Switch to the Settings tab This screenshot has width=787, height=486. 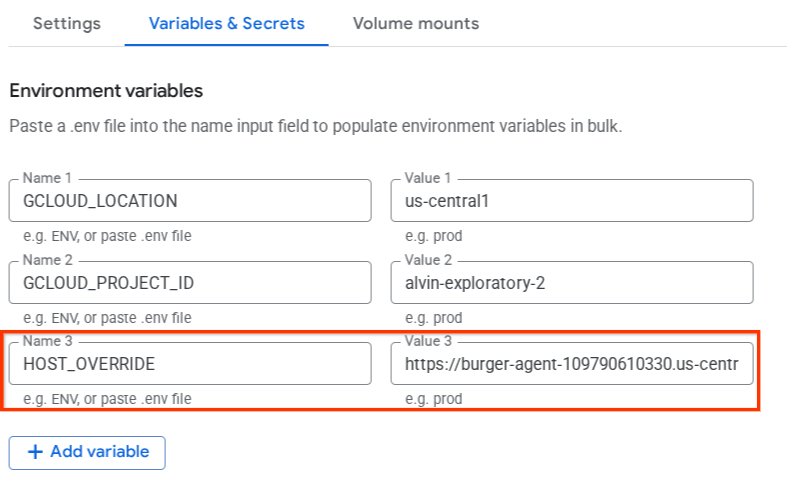tap(66, 23)
